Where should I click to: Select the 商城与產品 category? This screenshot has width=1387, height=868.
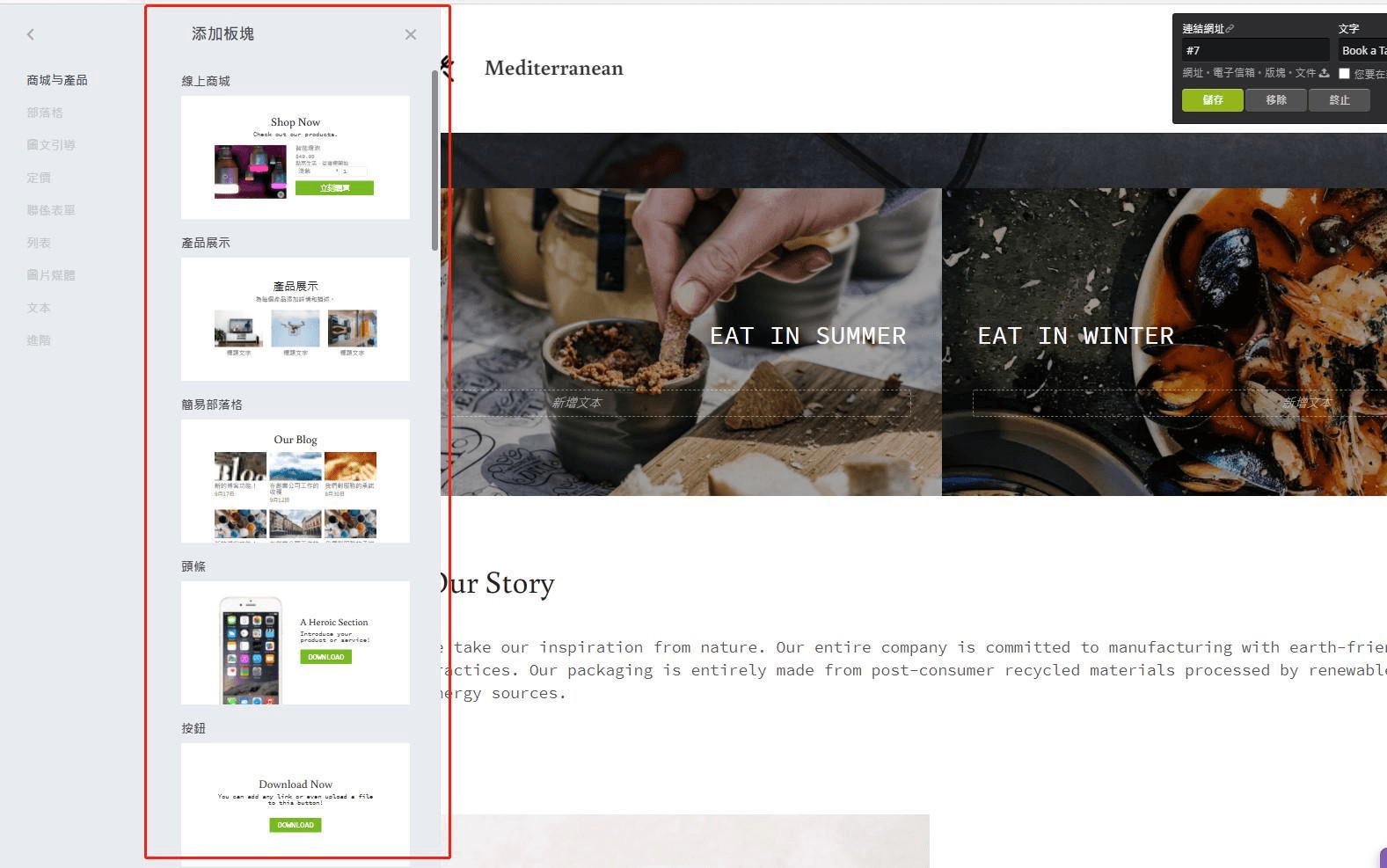57,80
